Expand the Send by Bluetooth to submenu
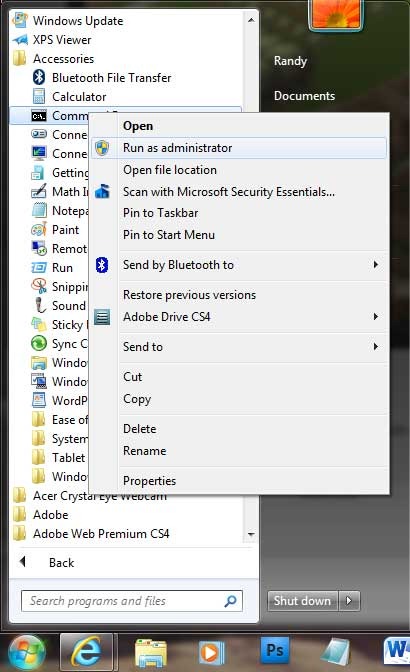Image resolution: width=410 pixels, height=672 pixels. [376, 264]
